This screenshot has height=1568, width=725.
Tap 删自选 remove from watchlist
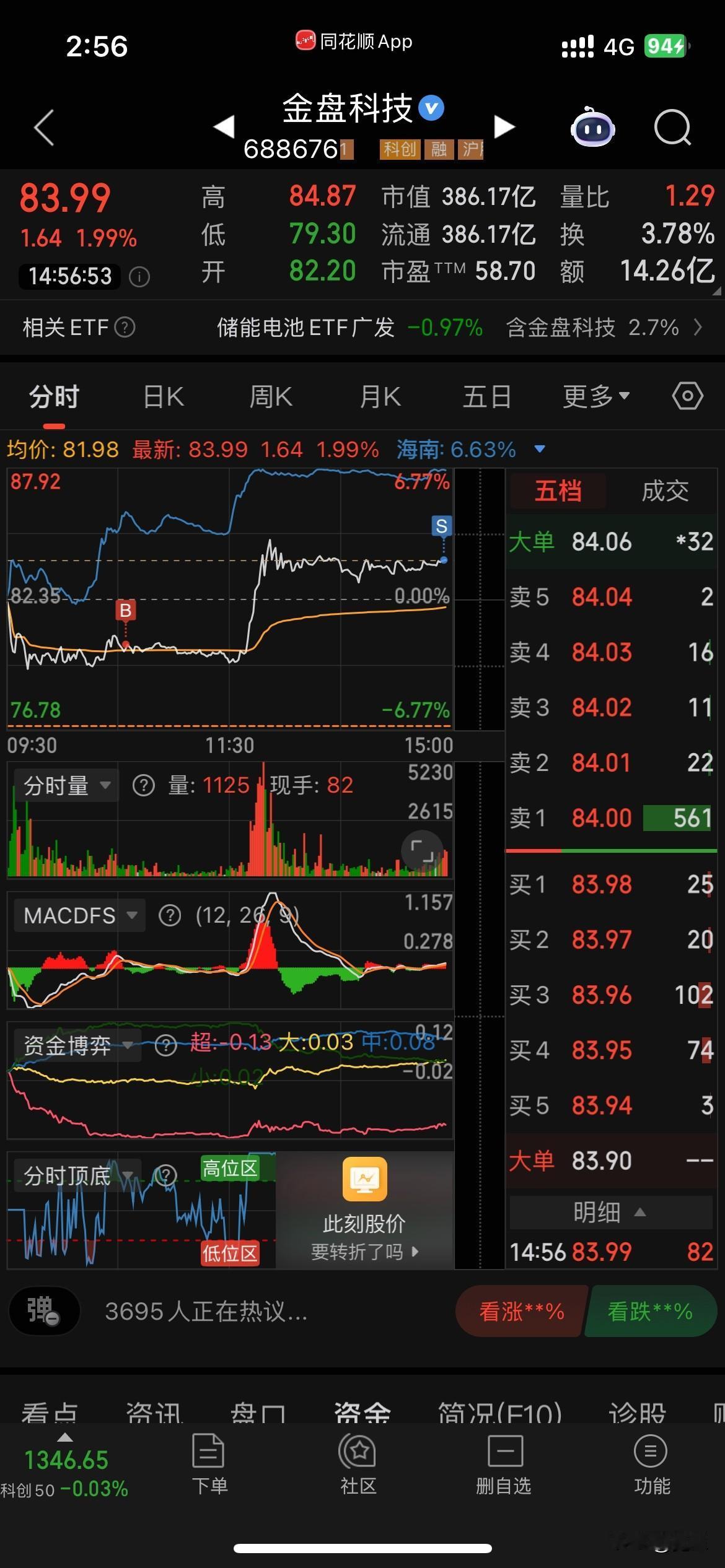tap(504, 1465)
